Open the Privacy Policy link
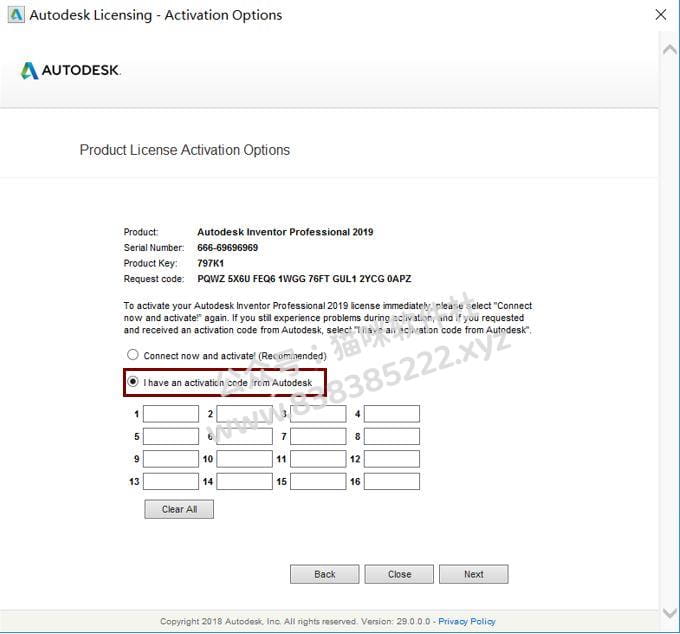The image size is (680, 634). coord(467,621)
